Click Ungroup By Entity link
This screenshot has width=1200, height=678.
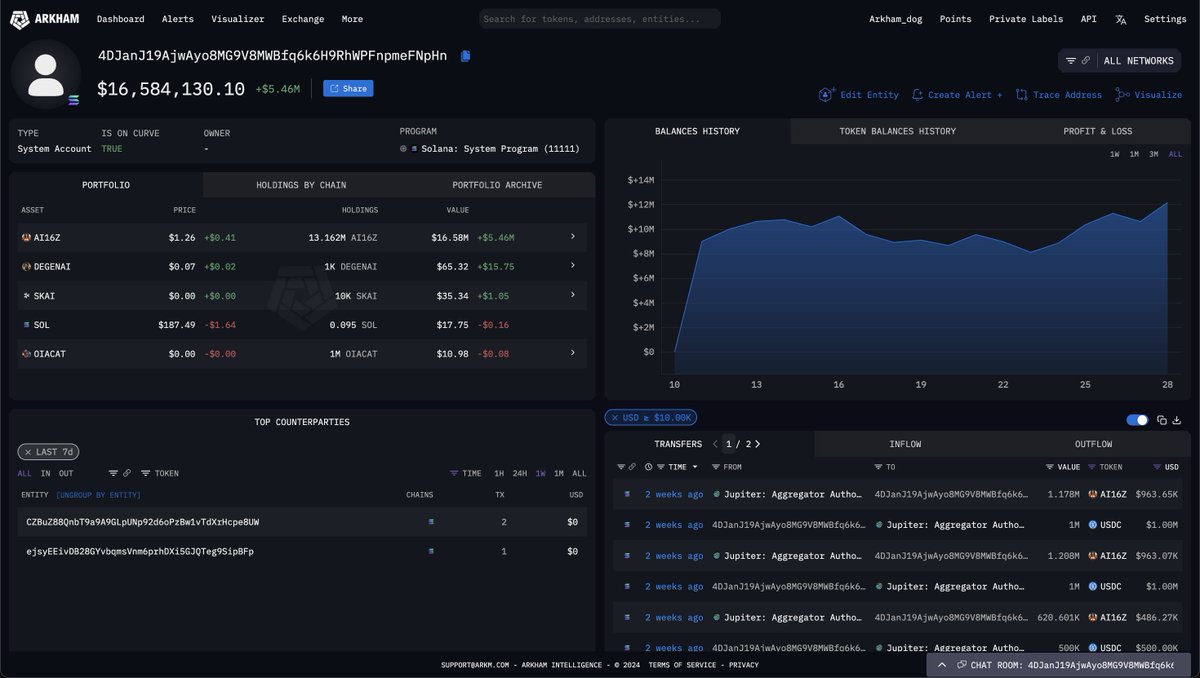(x=99, y=495)
